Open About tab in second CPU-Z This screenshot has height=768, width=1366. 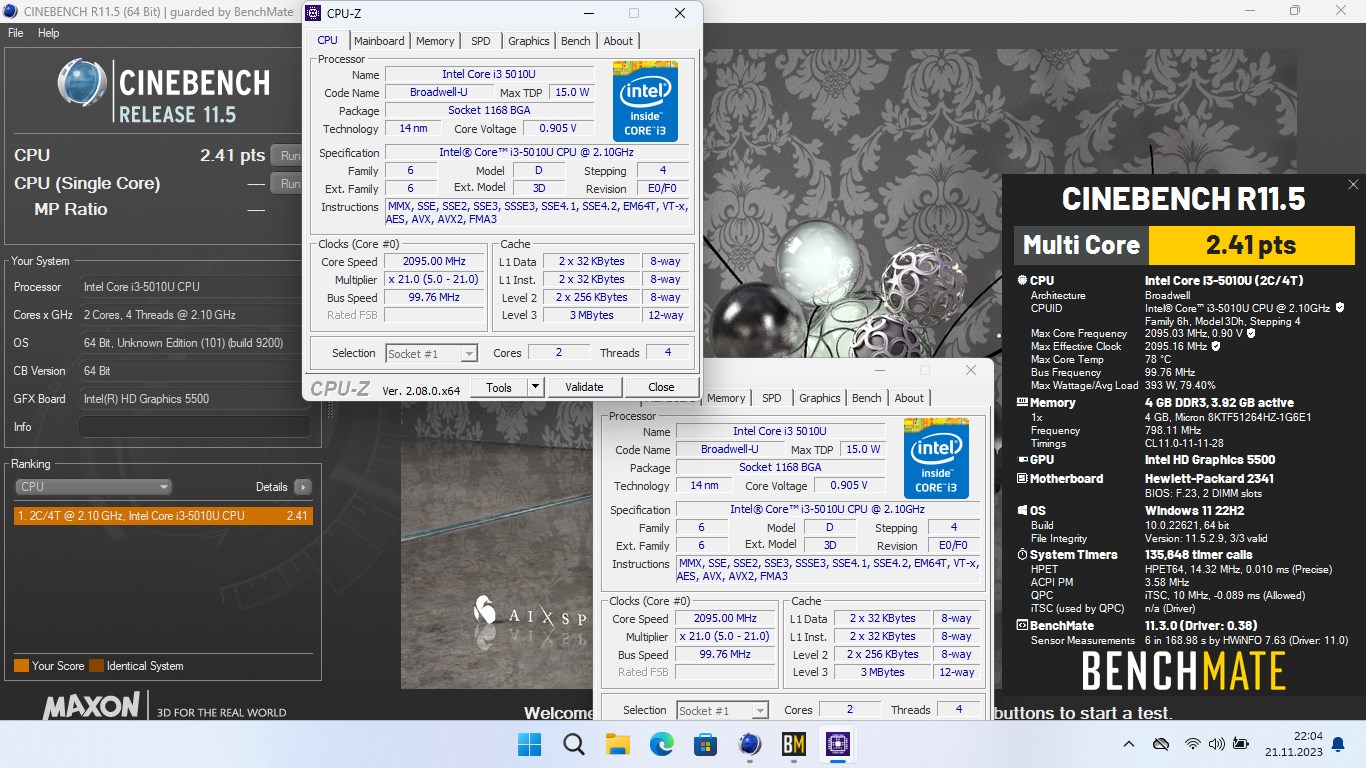(909, 398)
